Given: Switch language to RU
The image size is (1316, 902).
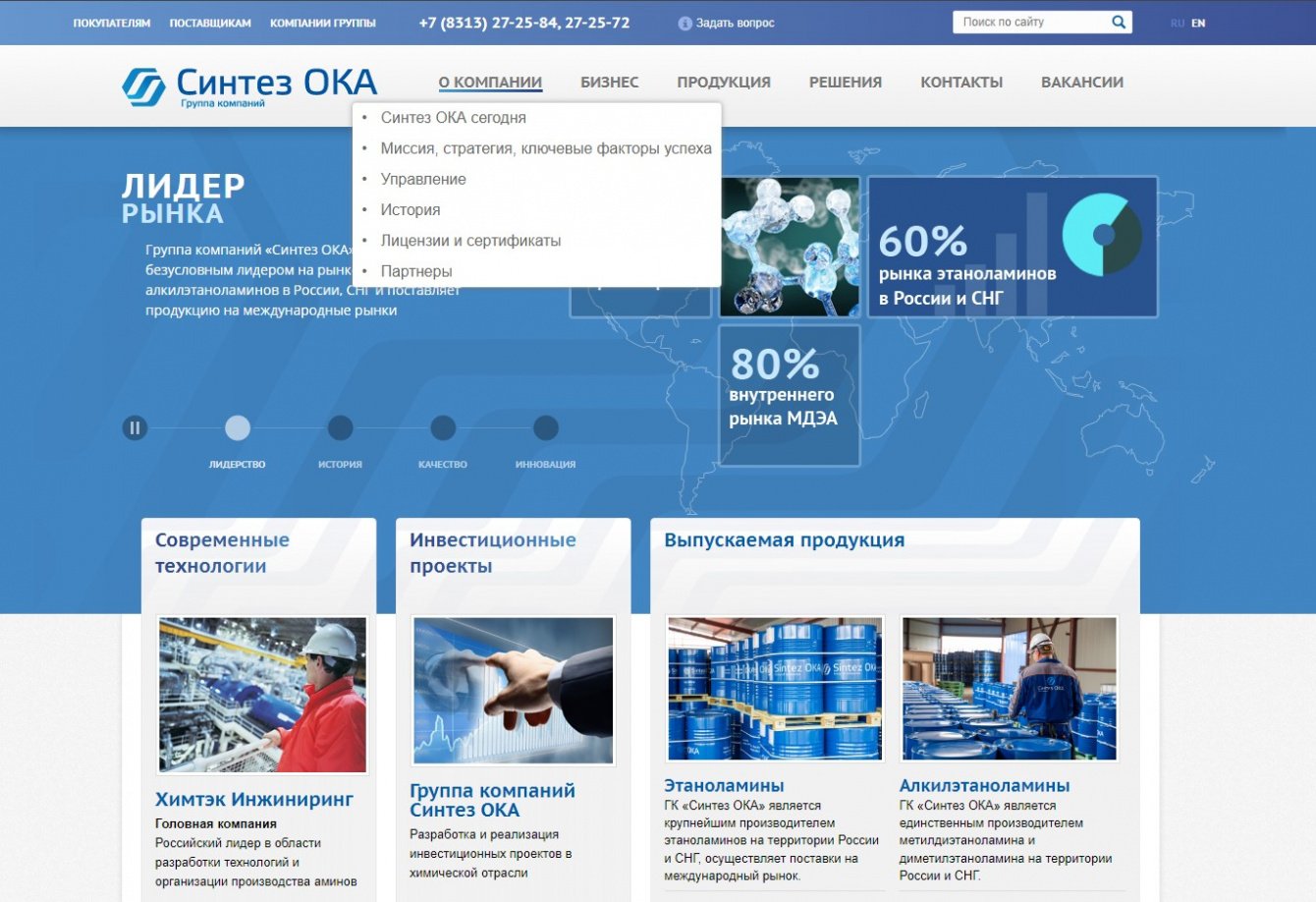Looking at the screenshot, I should tap(1178, 24).
